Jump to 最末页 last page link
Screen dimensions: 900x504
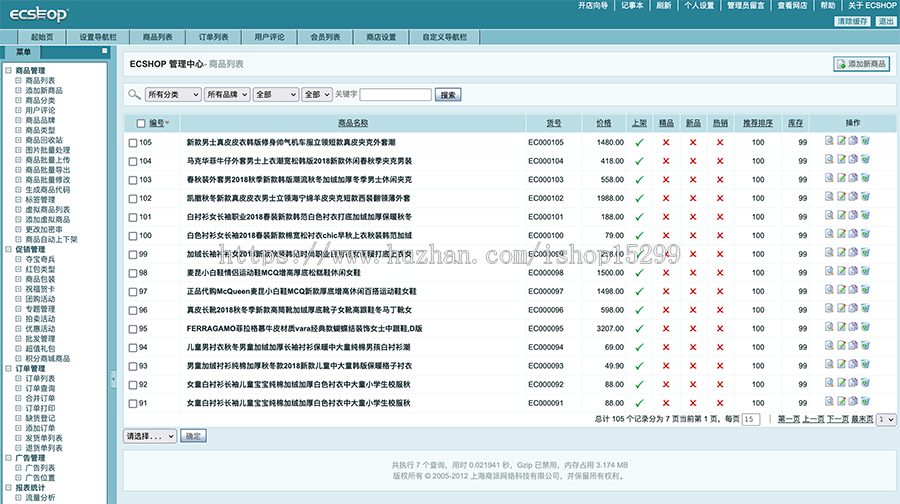[x=862, y=420]
